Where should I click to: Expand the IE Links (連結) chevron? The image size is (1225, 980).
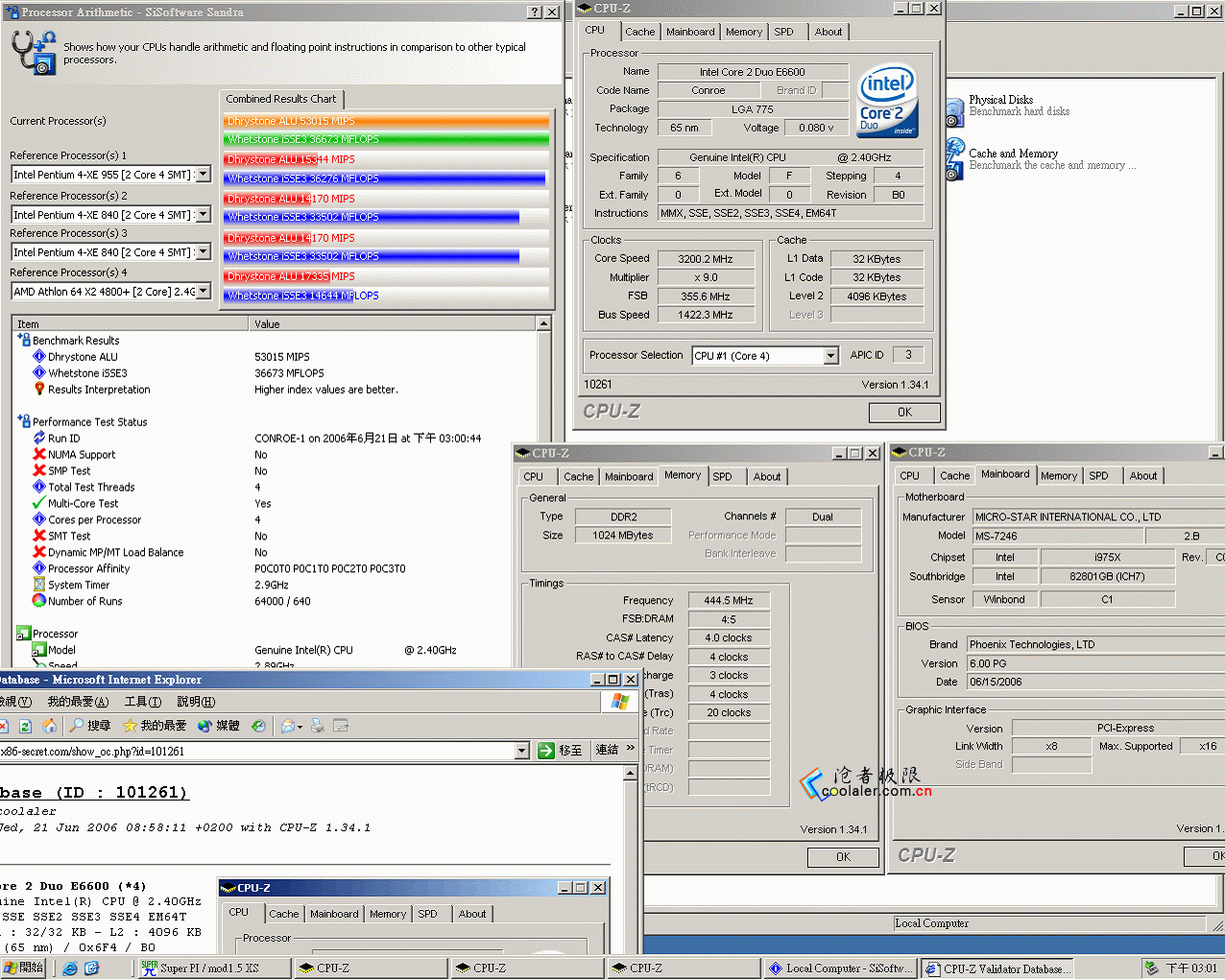coord(631,749)
